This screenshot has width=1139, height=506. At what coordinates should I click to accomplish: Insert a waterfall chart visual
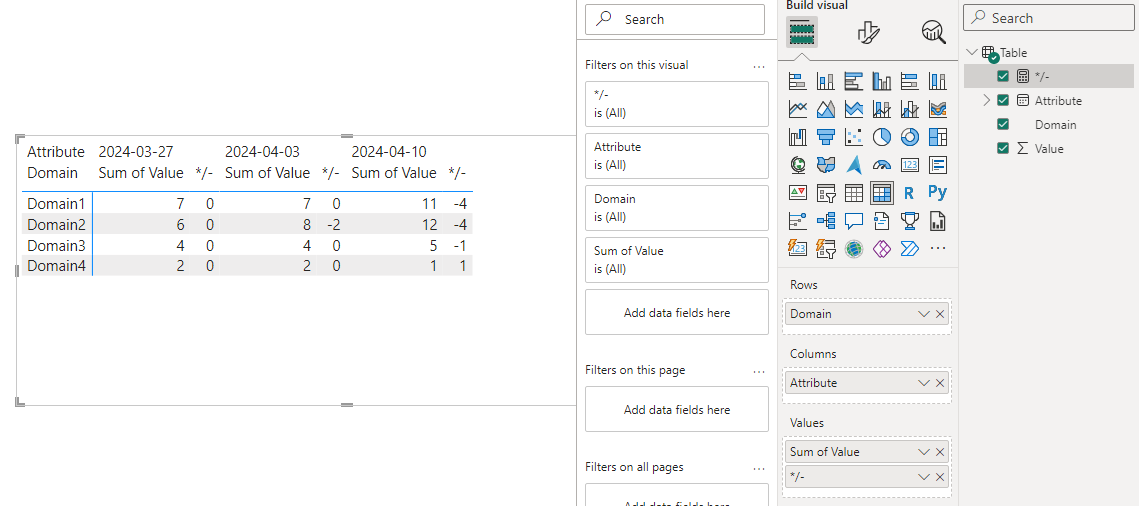[798, 136]
